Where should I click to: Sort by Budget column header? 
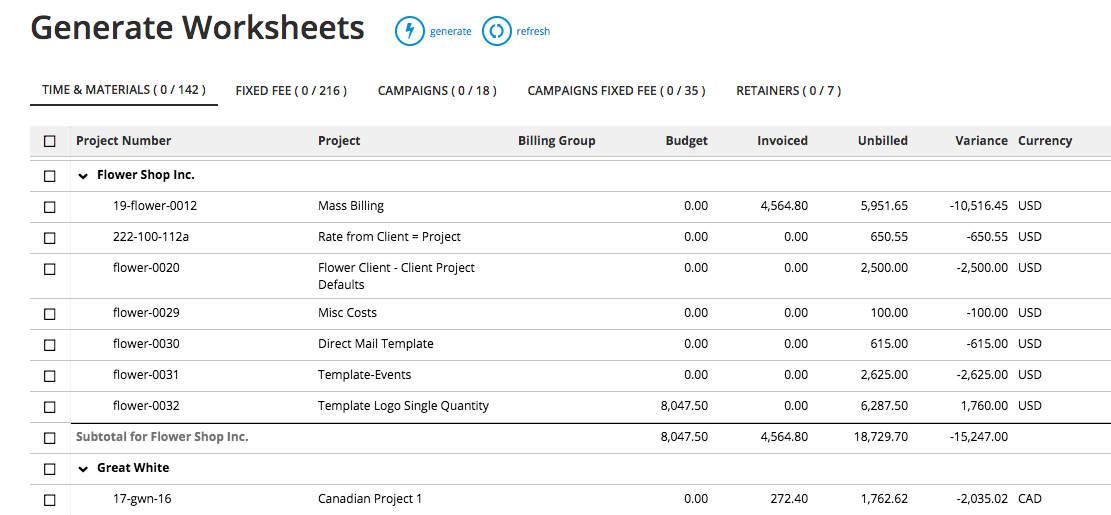click(x=687, y=140)
